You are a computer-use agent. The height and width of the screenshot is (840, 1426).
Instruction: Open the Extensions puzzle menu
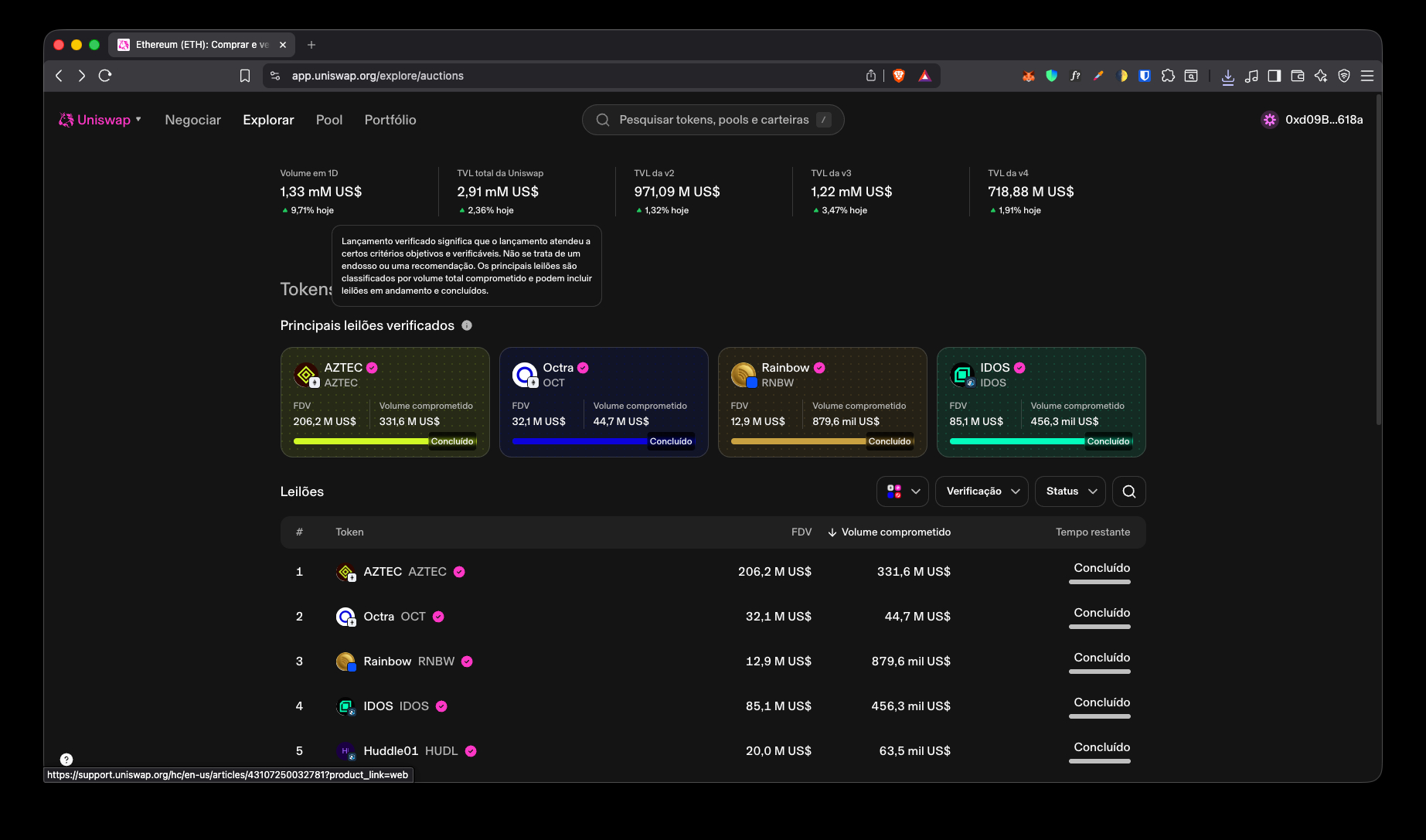(1168, 76)
